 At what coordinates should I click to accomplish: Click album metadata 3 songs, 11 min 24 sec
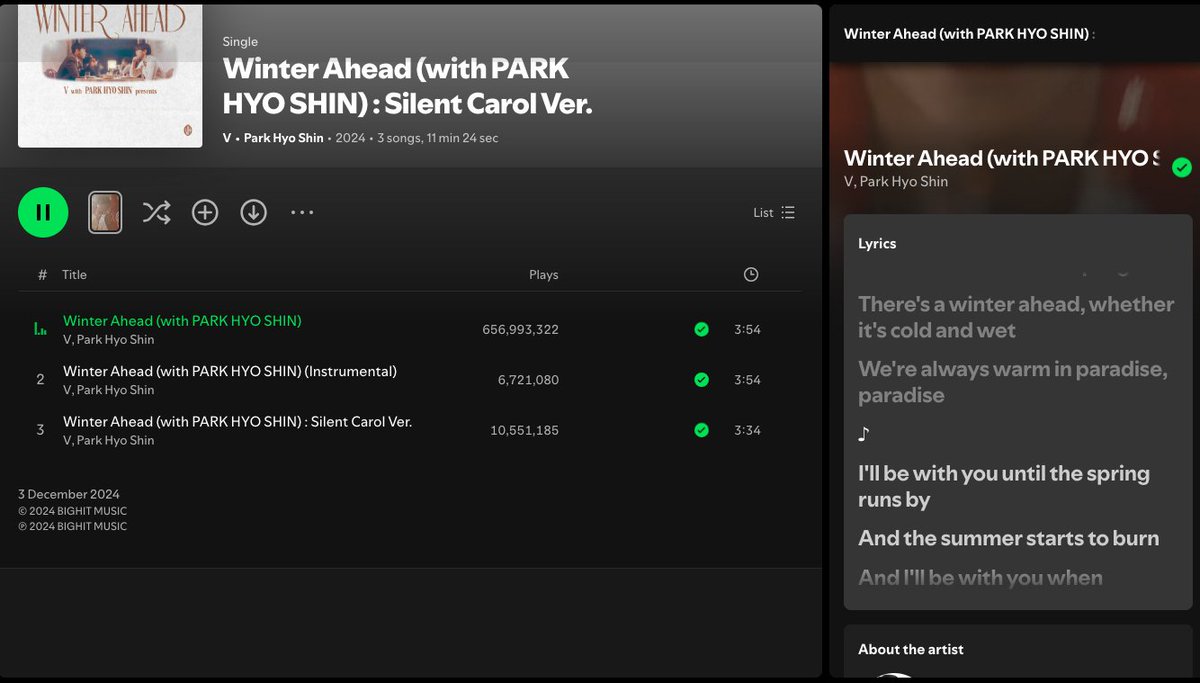tap(437, 138)
